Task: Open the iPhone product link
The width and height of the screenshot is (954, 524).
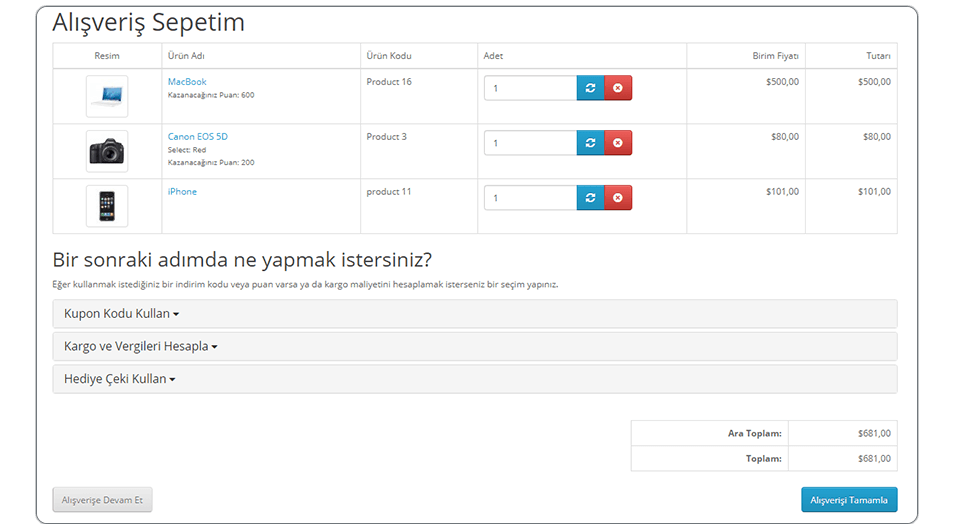Action: [x=182, y=191]
